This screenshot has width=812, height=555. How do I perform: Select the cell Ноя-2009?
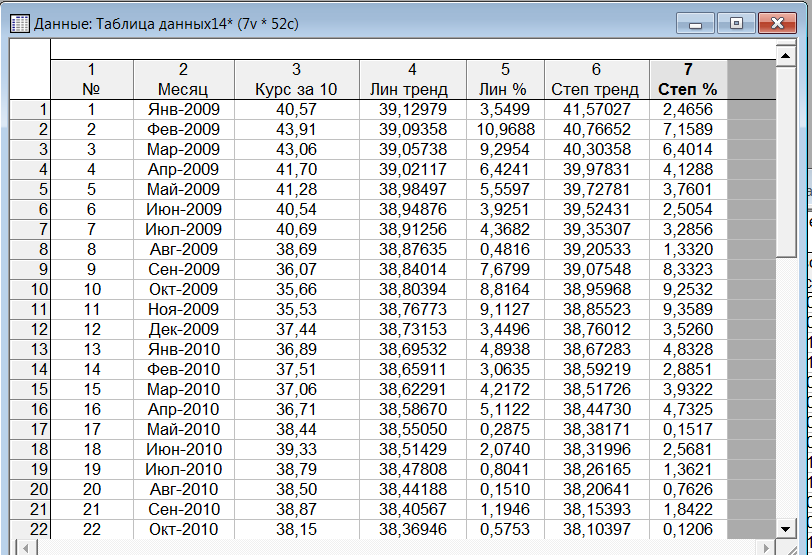pyautogui.click(x=184, y=310)
